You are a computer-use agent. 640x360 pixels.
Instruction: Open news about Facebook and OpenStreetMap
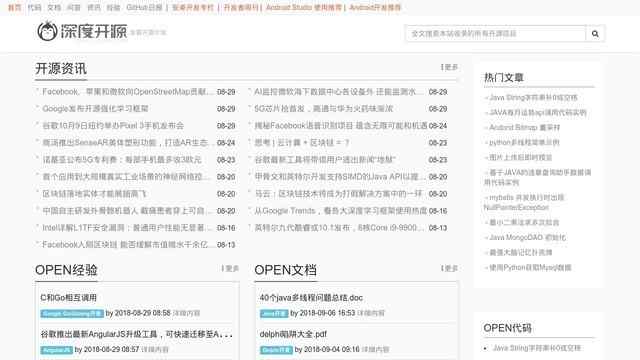(x=127, y=92)
